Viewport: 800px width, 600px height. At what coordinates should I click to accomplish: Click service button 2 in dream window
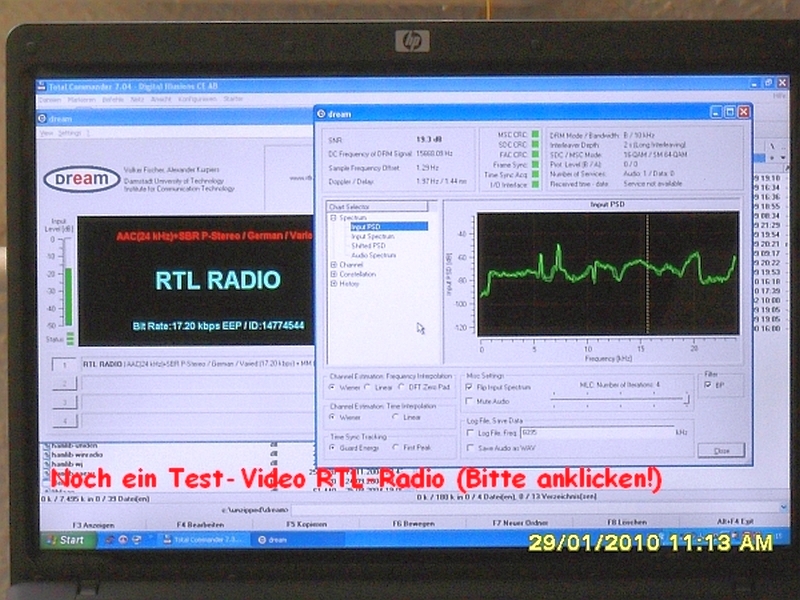(64, 383)
